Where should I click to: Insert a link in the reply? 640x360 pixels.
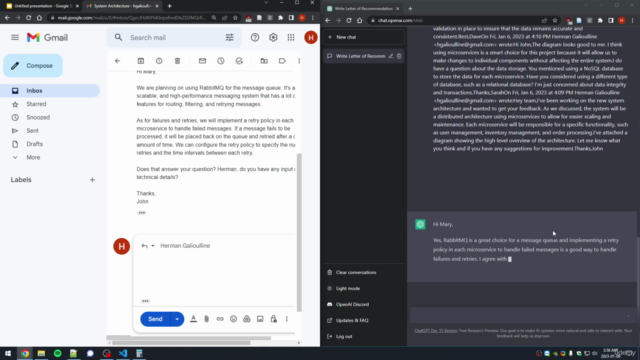pos(220,319)
